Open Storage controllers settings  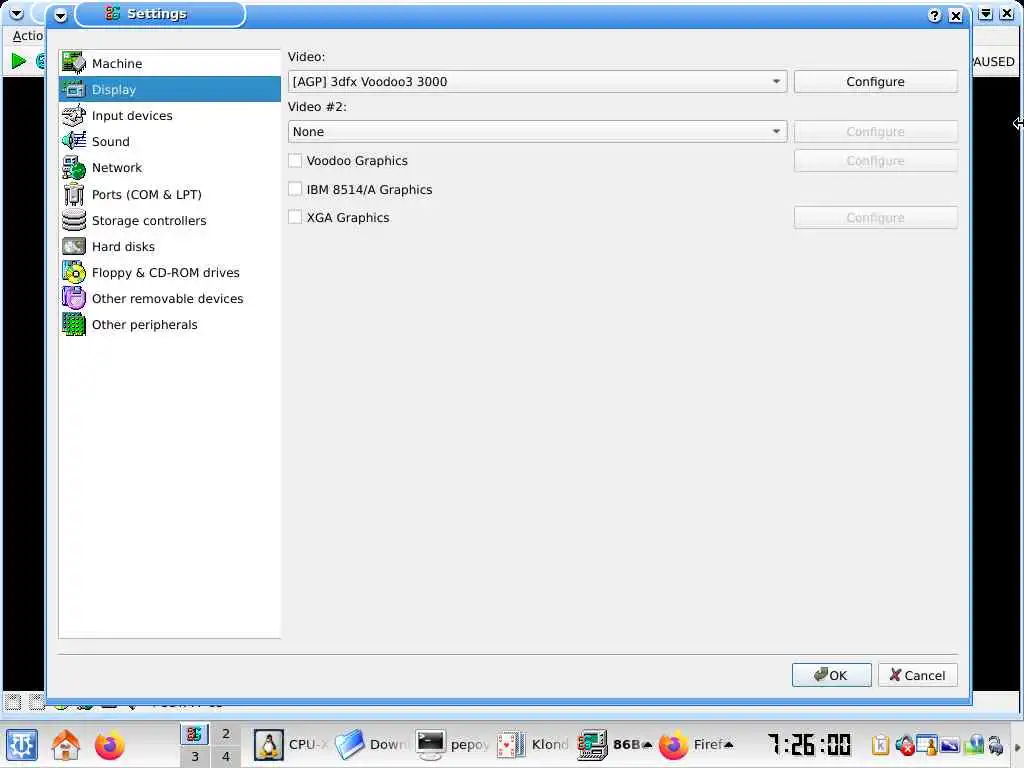(x=169, y=221)
